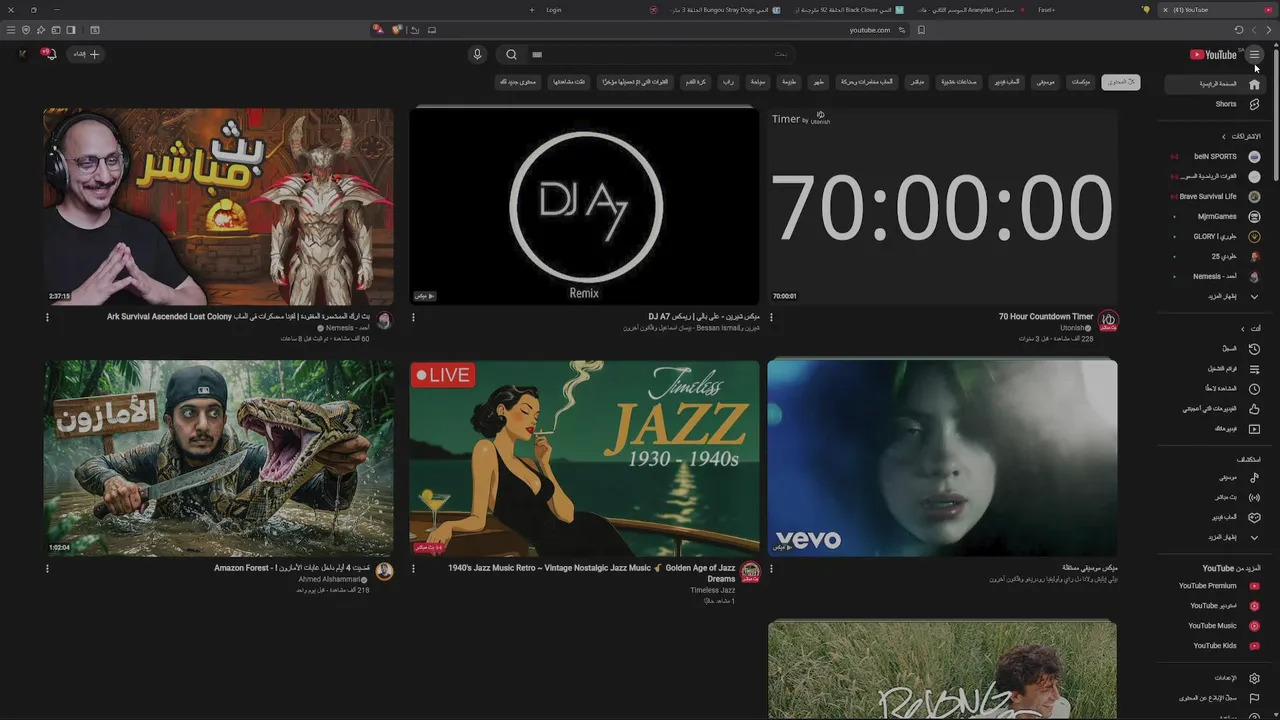1280x720 pixels.
Task: Open Ark Survival Ascended video thumbnail
Action: [x=218, y=206]
